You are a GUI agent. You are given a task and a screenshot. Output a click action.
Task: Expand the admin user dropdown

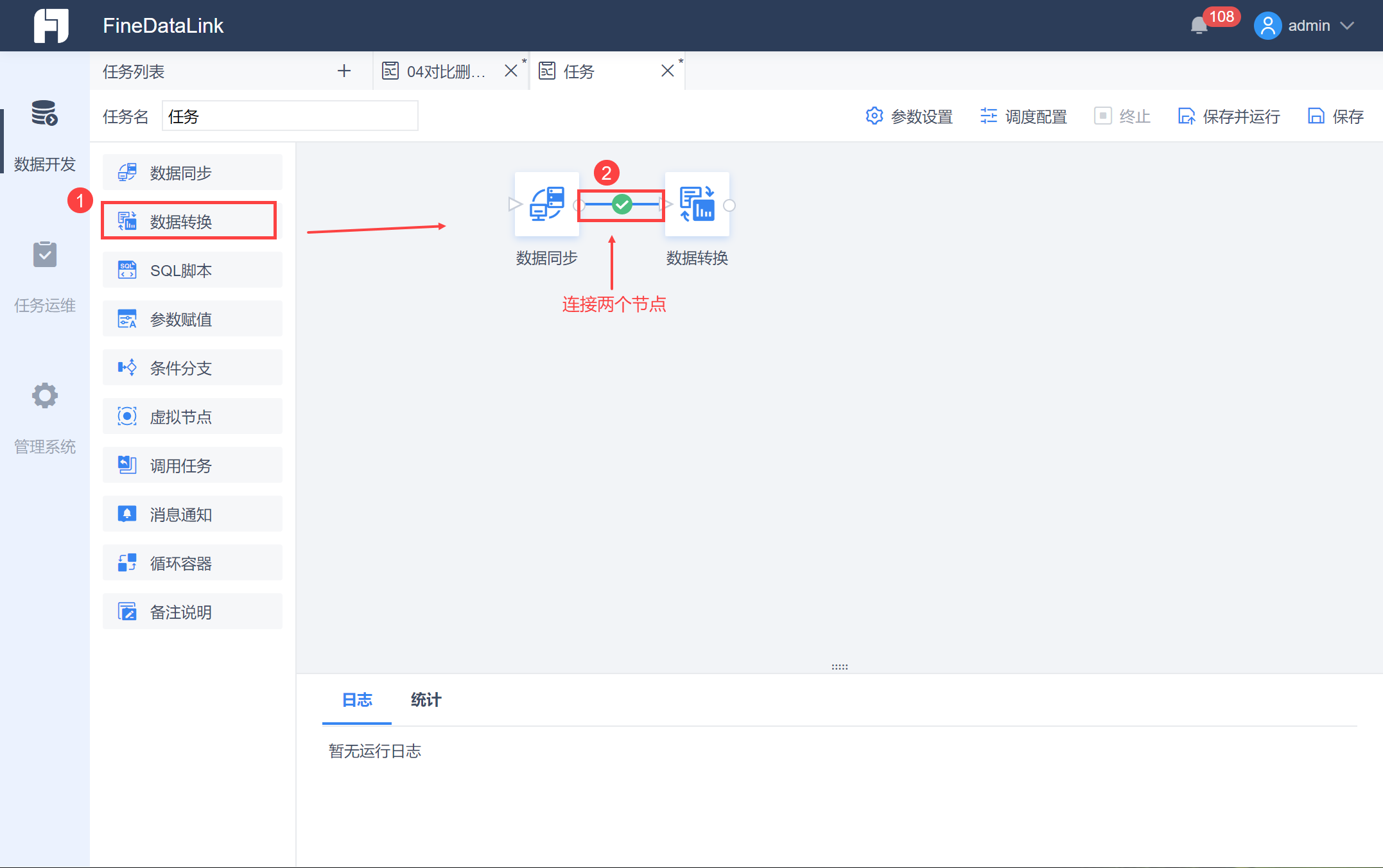pyautogui.click(x=1310, y=26)
